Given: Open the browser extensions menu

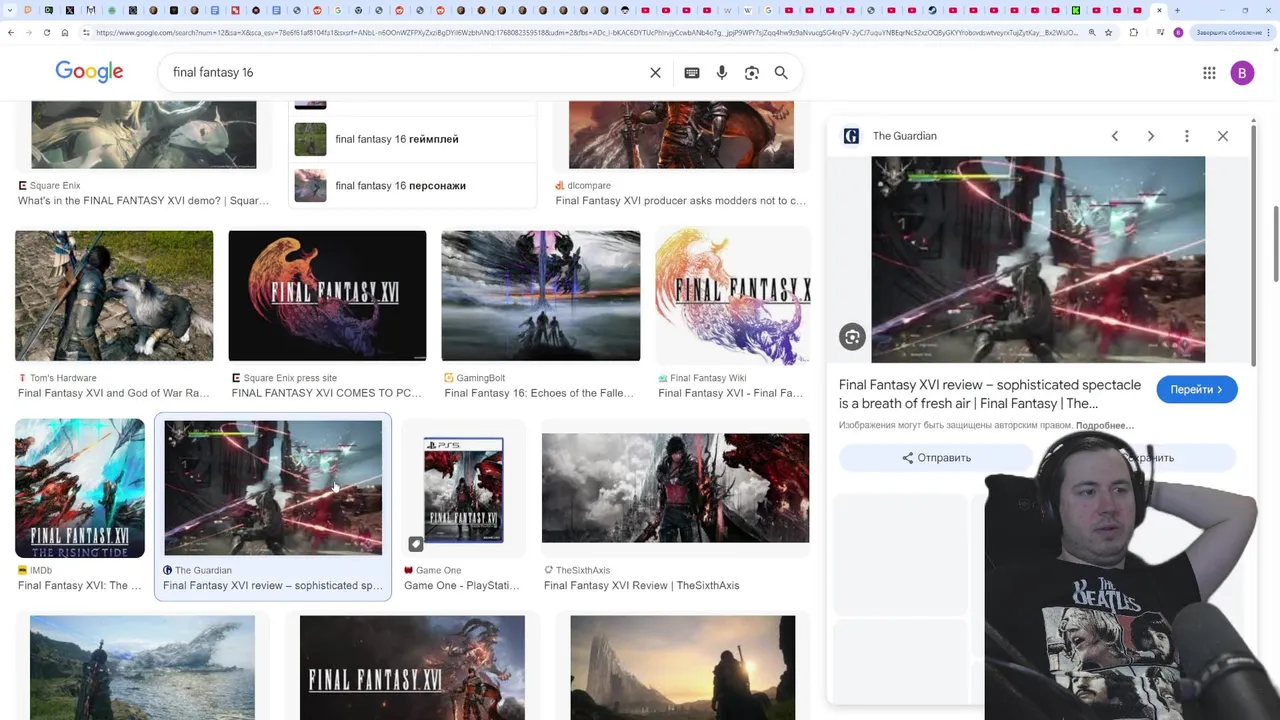Looking at the screenshot, I should click(1133, 33).
